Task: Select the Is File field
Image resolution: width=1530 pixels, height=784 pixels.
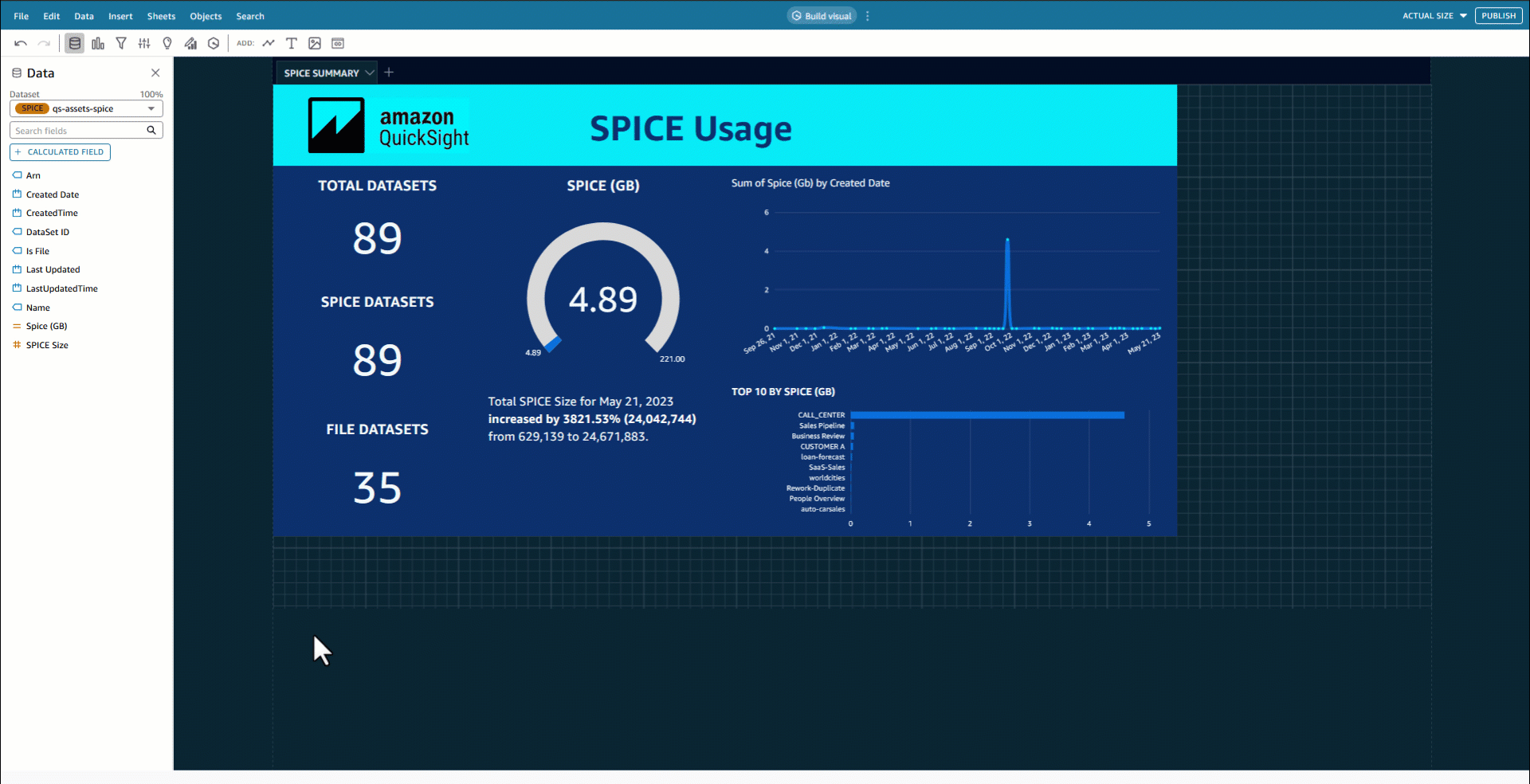Action: coord(37,251)
